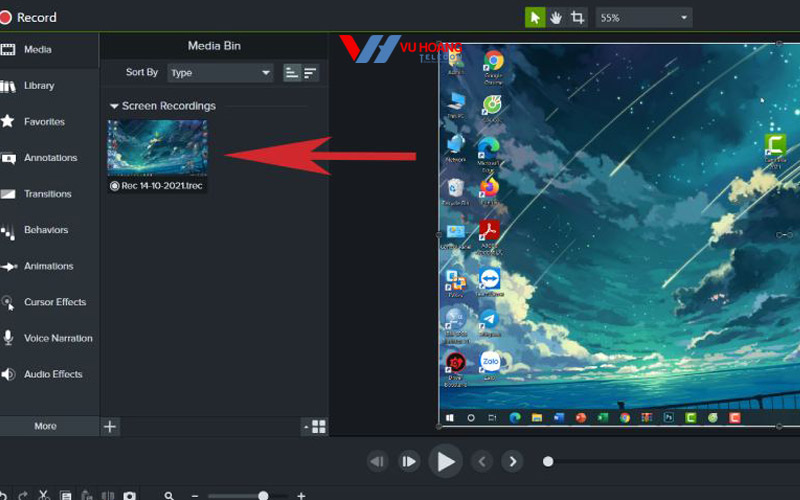
Task: Open the Sort By Type dropdown
Action: [x=220, y=73]
